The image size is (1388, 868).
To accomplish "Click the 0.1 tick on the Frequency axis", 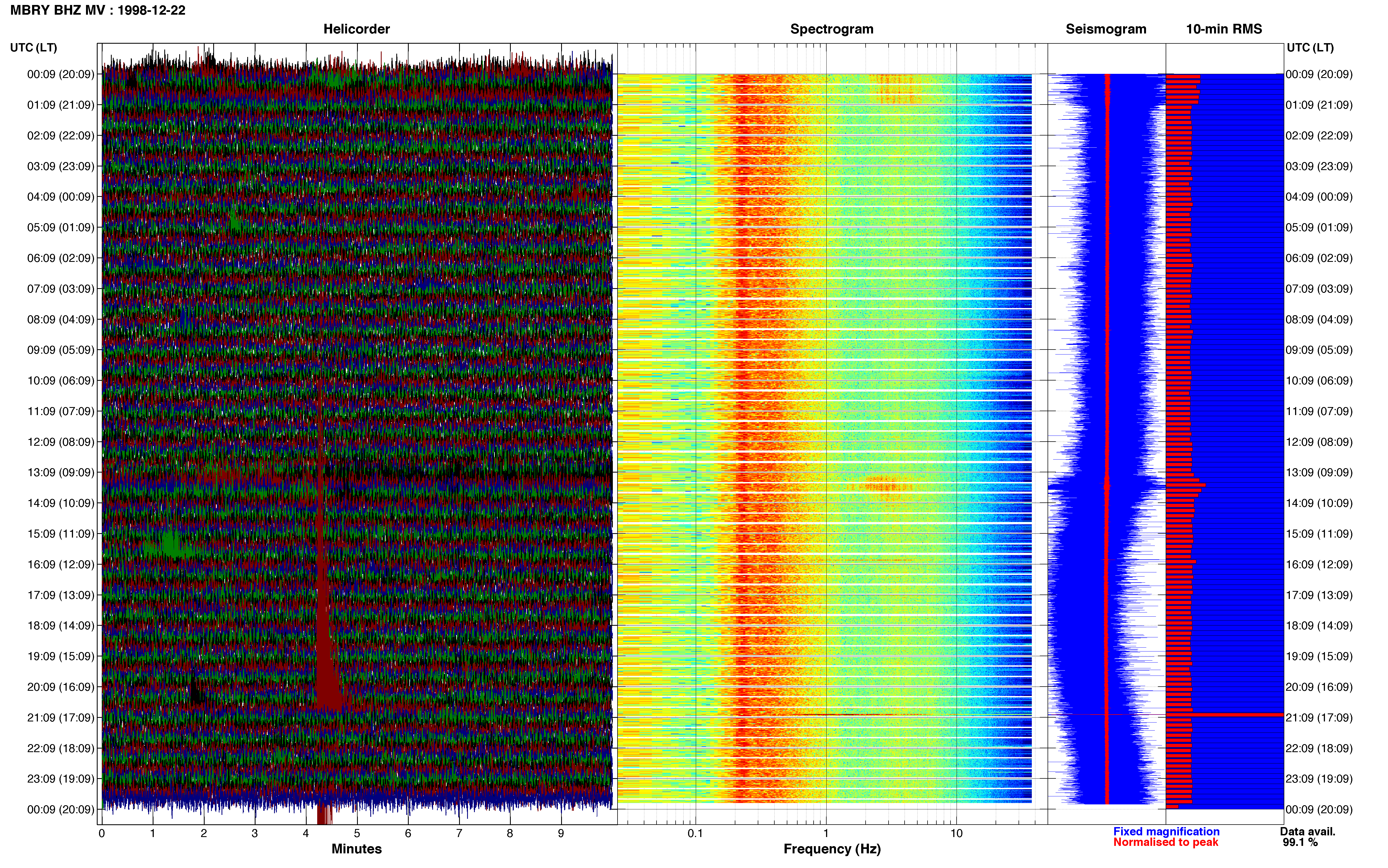I will point(695,833).
